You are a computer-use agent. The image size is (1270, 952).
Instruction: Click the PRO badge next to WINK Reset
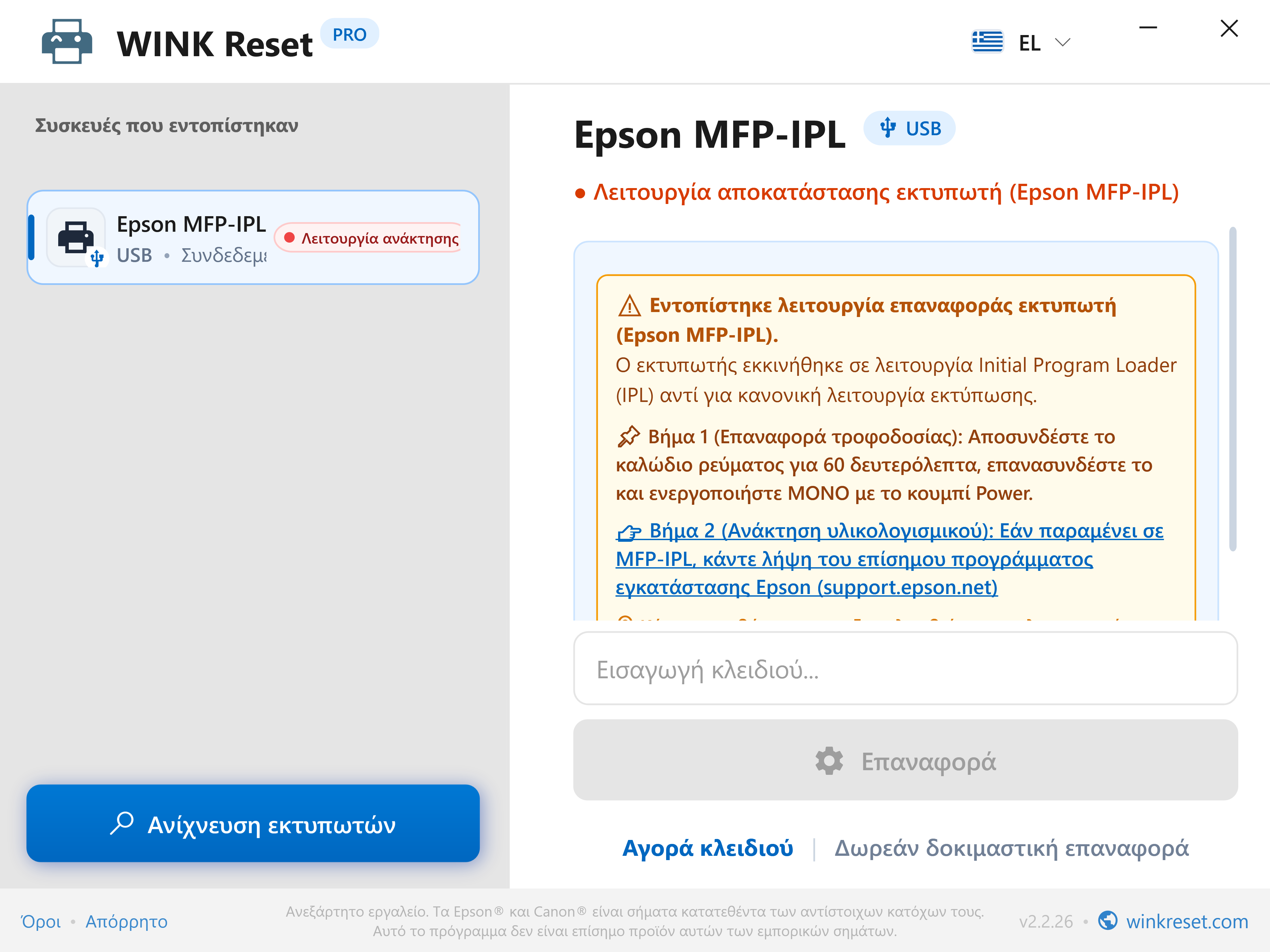[x=349, y=34]
